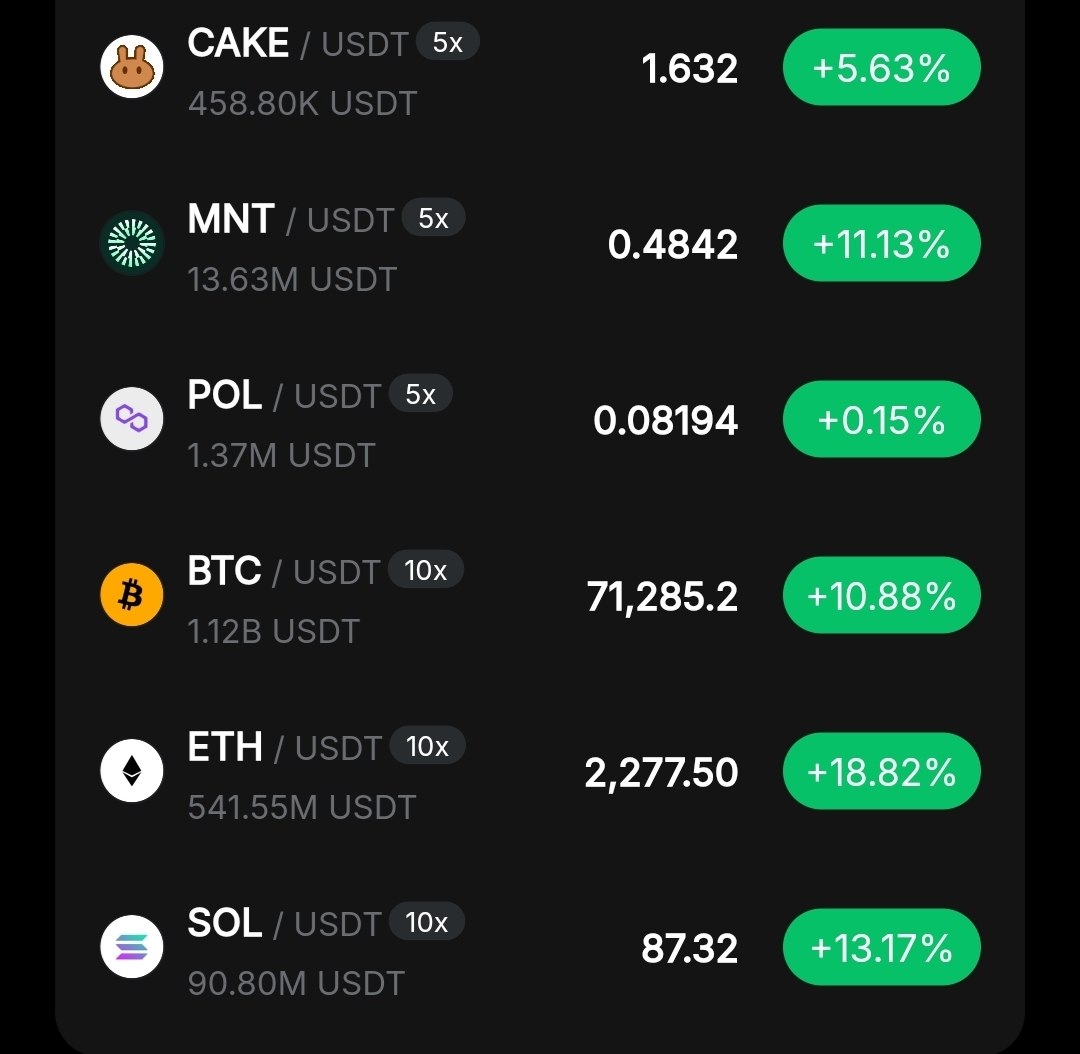The height and width of the screenshot is (1054, 1080).
Task: Select the BTC price 71,285.2
Action: coord(662,596)
